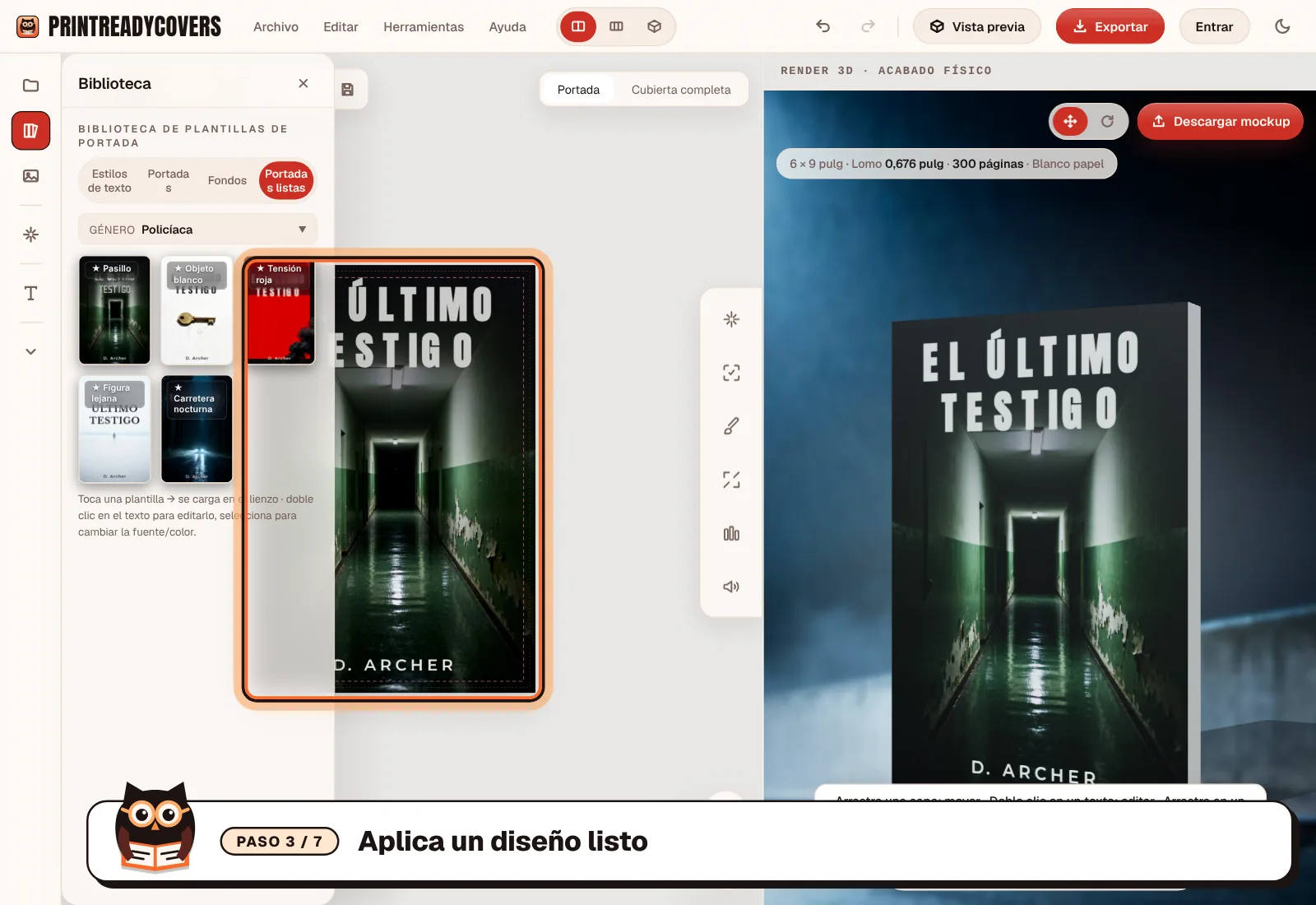This screenshot has height=905, width=1316.
Task: Select the Portada tab
Action: (x=578, y=90)
